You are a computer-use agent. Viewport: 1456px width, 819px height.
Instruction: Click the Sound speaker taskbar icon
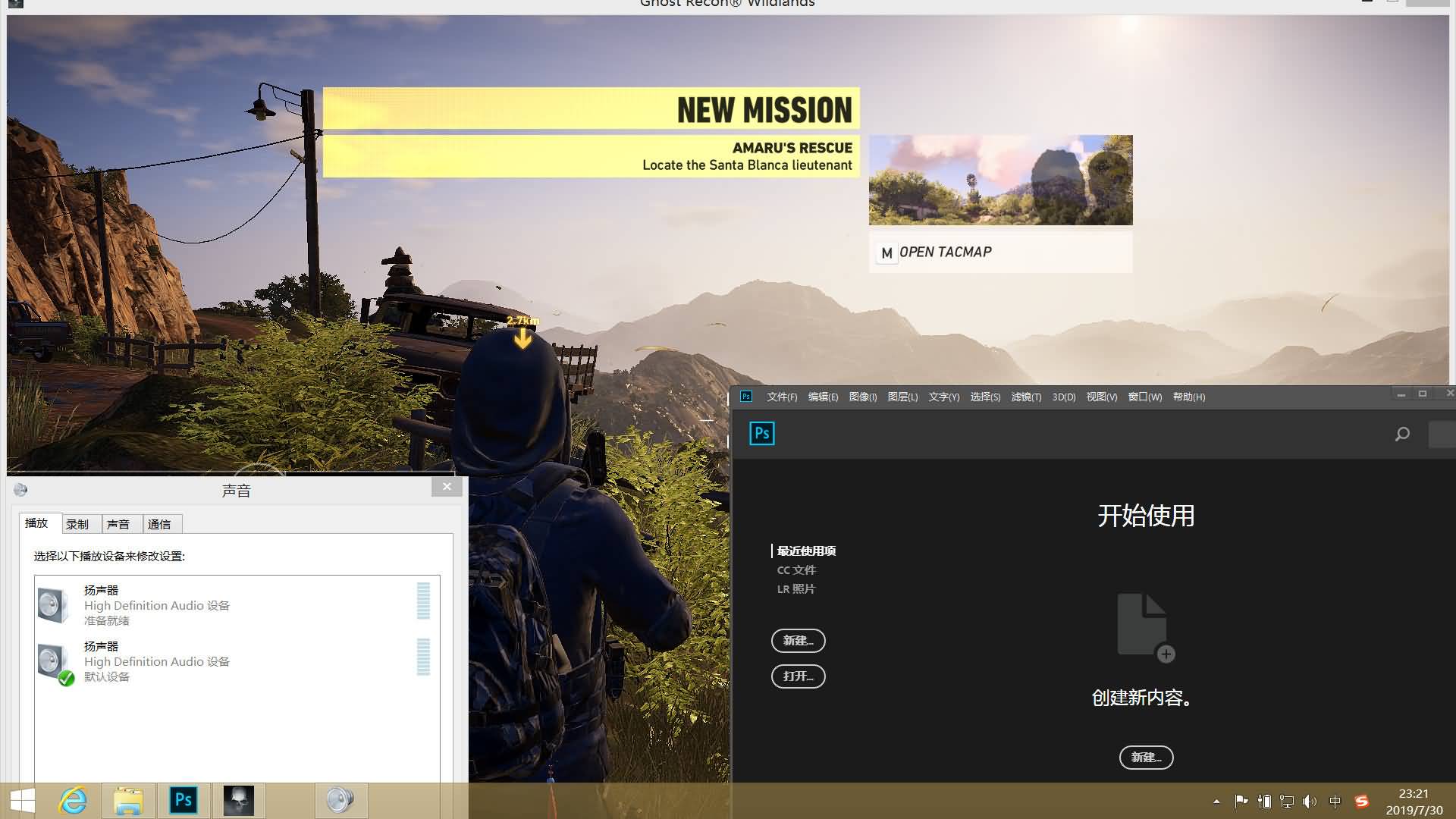point(340,801)
